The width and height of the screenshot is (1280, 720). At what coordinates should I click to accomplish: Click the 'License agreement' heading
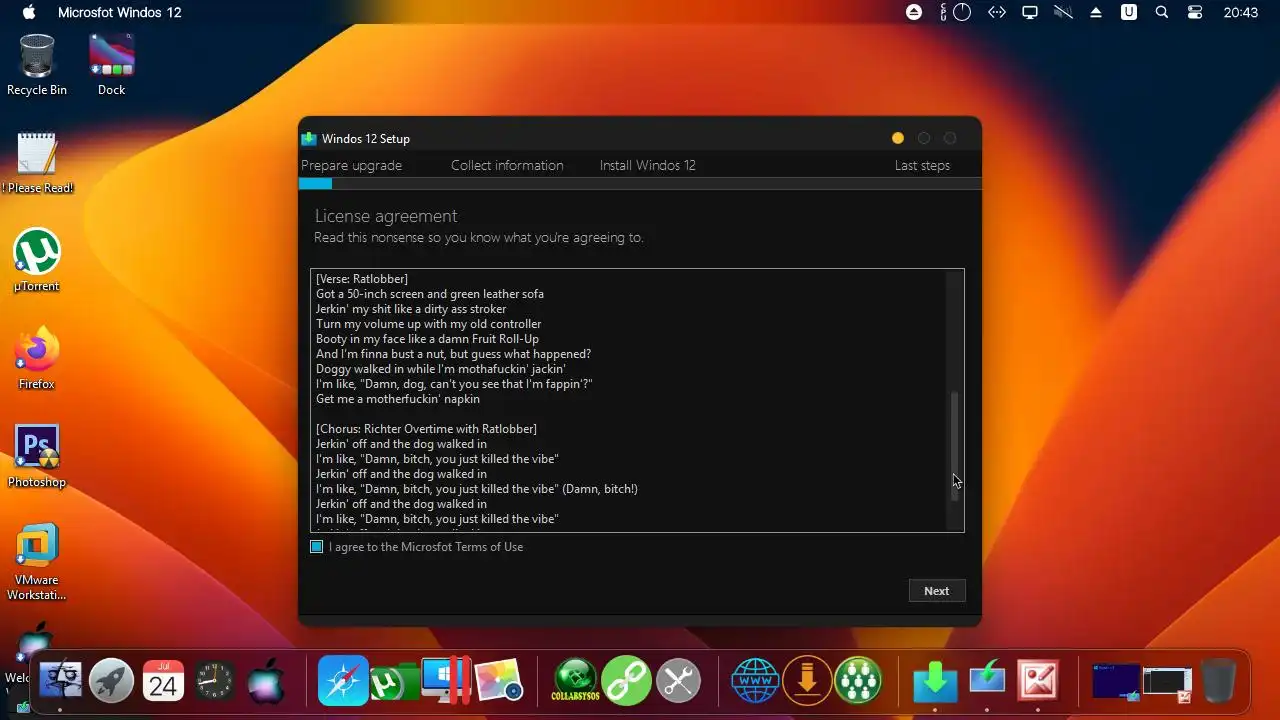click(386, 216)
